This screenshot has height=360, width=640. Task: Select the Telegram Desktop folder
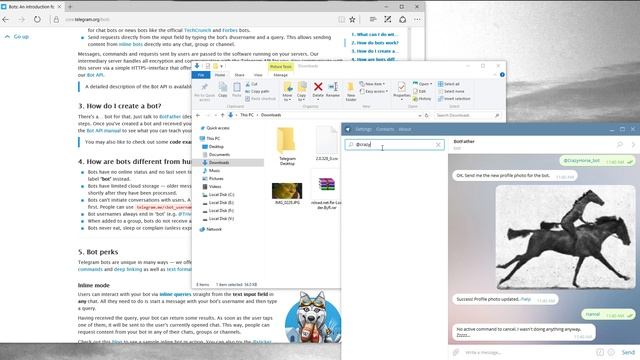(x=287, y=146)
